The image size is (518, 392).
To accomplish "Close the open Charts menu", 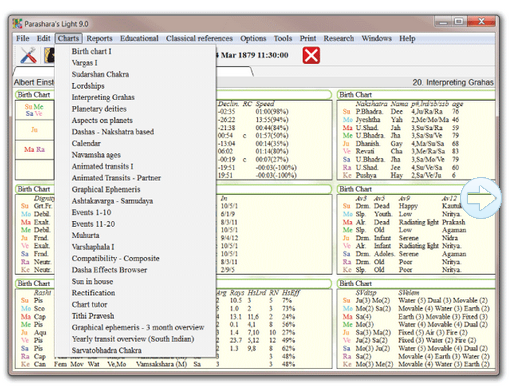I will coord(68,38).
